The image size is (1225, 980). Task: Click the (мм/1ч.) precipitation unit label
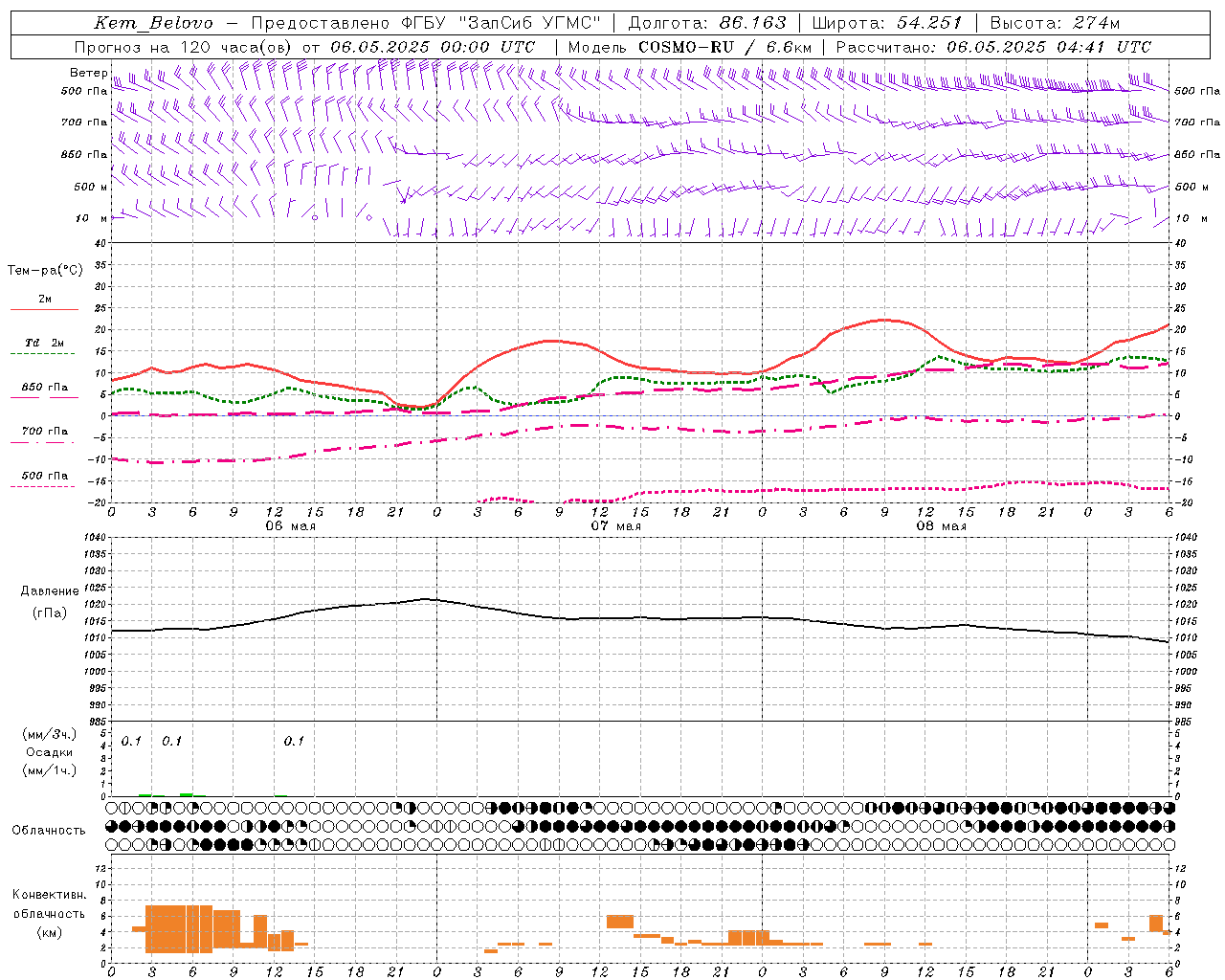[x=50, y=770]
